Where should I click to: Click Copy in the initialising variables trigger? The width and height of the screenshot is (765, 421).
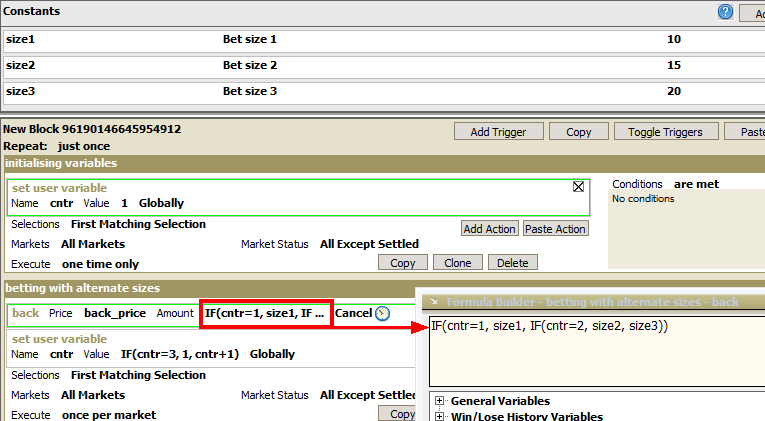(403, 262)
